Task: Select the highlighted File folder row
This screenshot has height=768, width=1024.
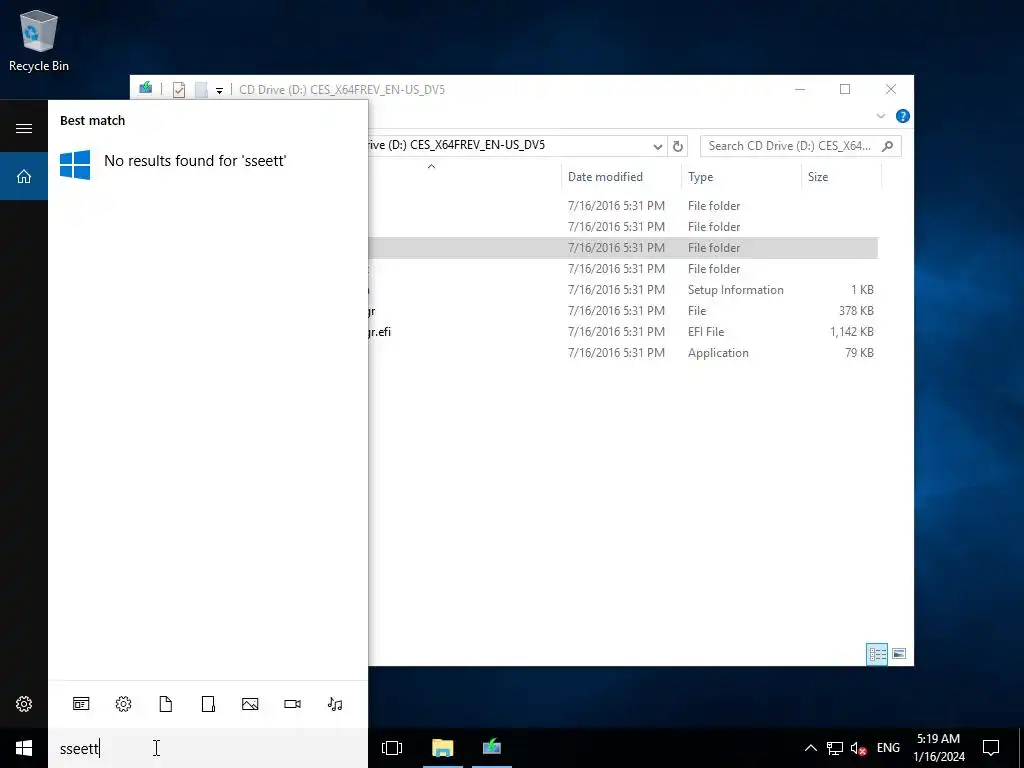Action: (x=622, y=248)
